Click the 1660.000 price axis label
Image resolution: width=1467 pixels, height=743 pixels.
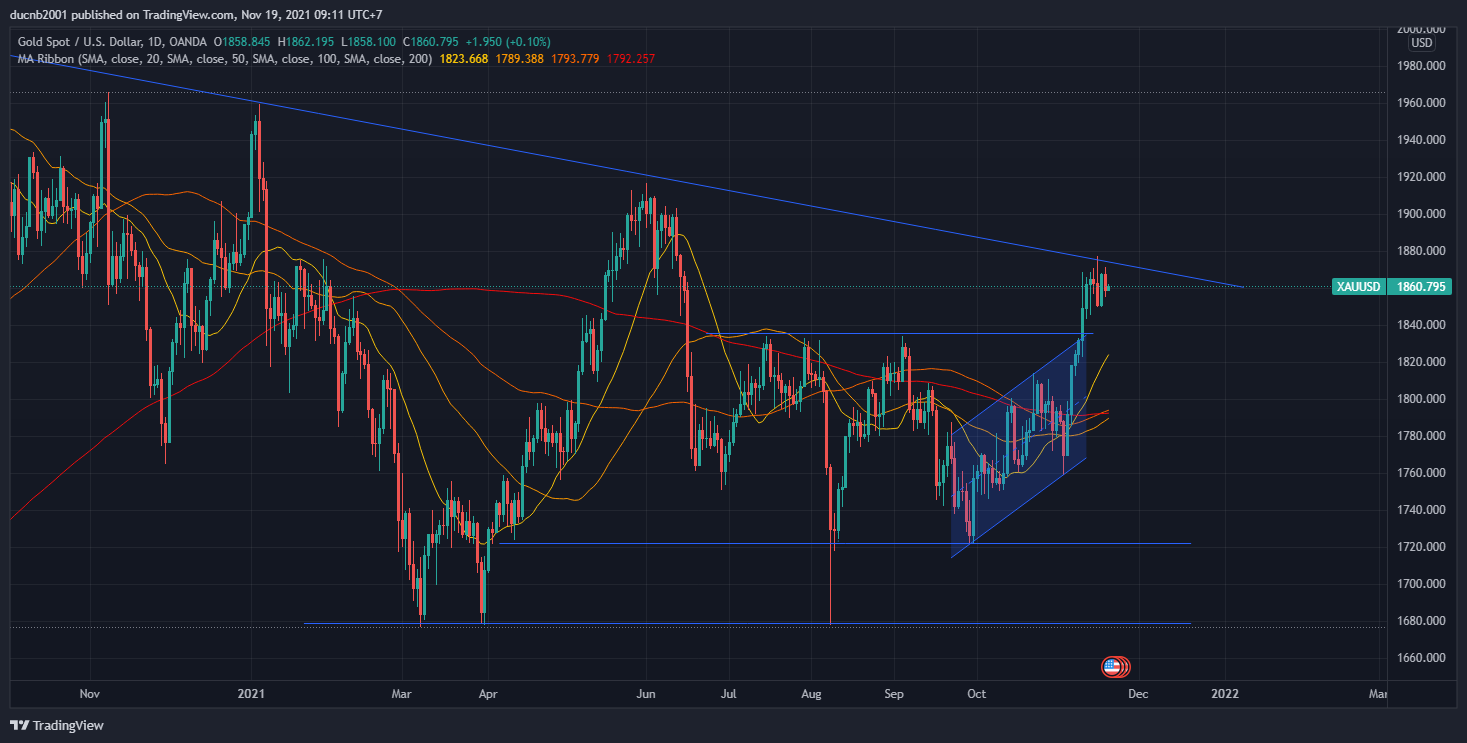[x=1420, y=658]
